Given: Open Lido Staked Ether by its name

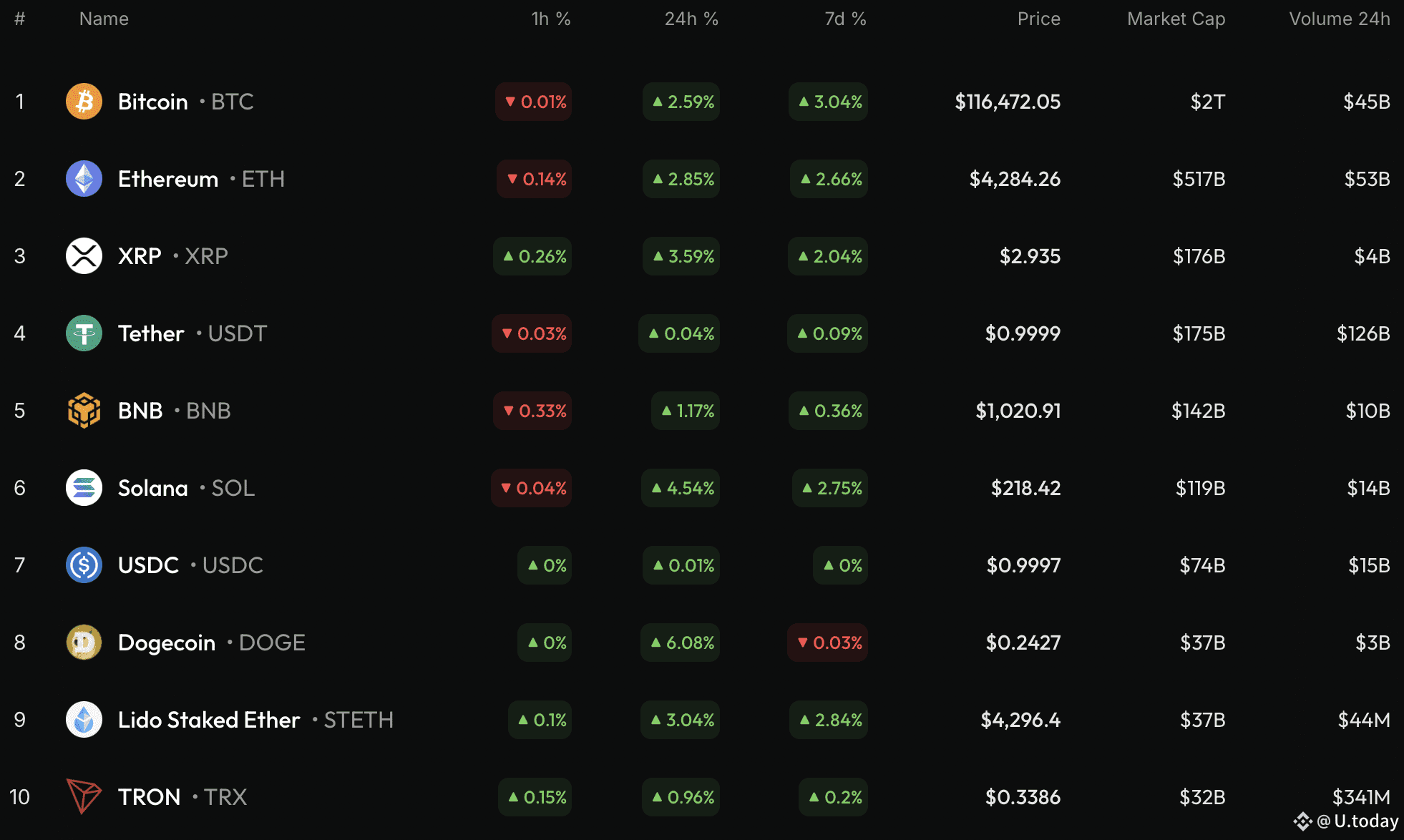Looking at the screenshot, I should point(208,719).
